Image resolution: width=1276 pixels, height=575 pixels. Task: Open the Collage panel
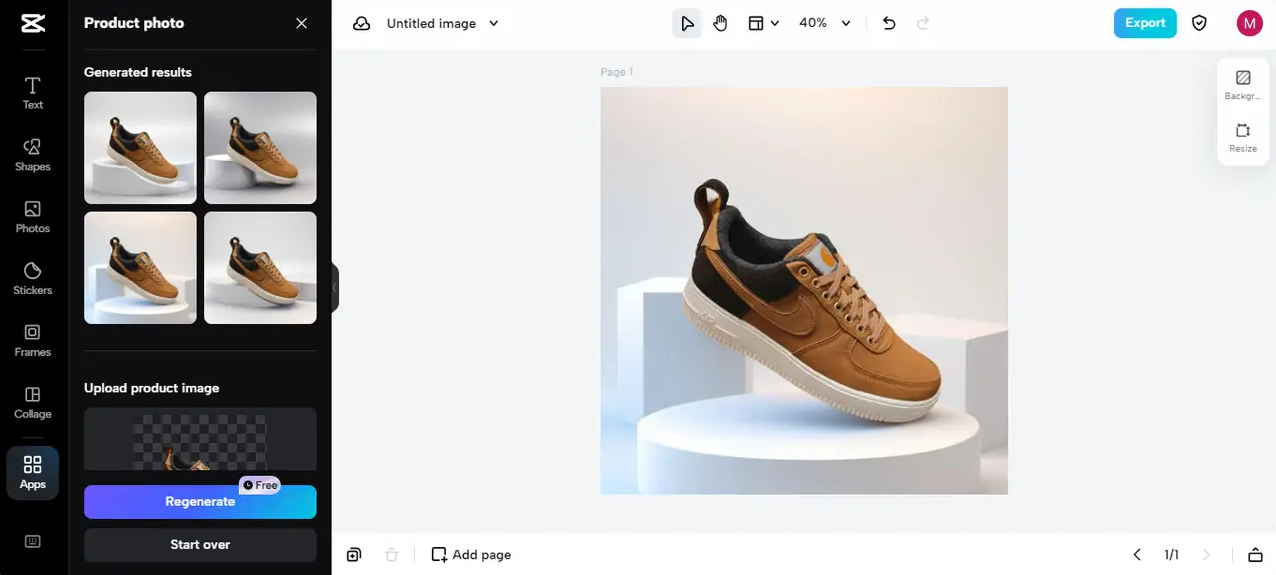tap(32, 402)
